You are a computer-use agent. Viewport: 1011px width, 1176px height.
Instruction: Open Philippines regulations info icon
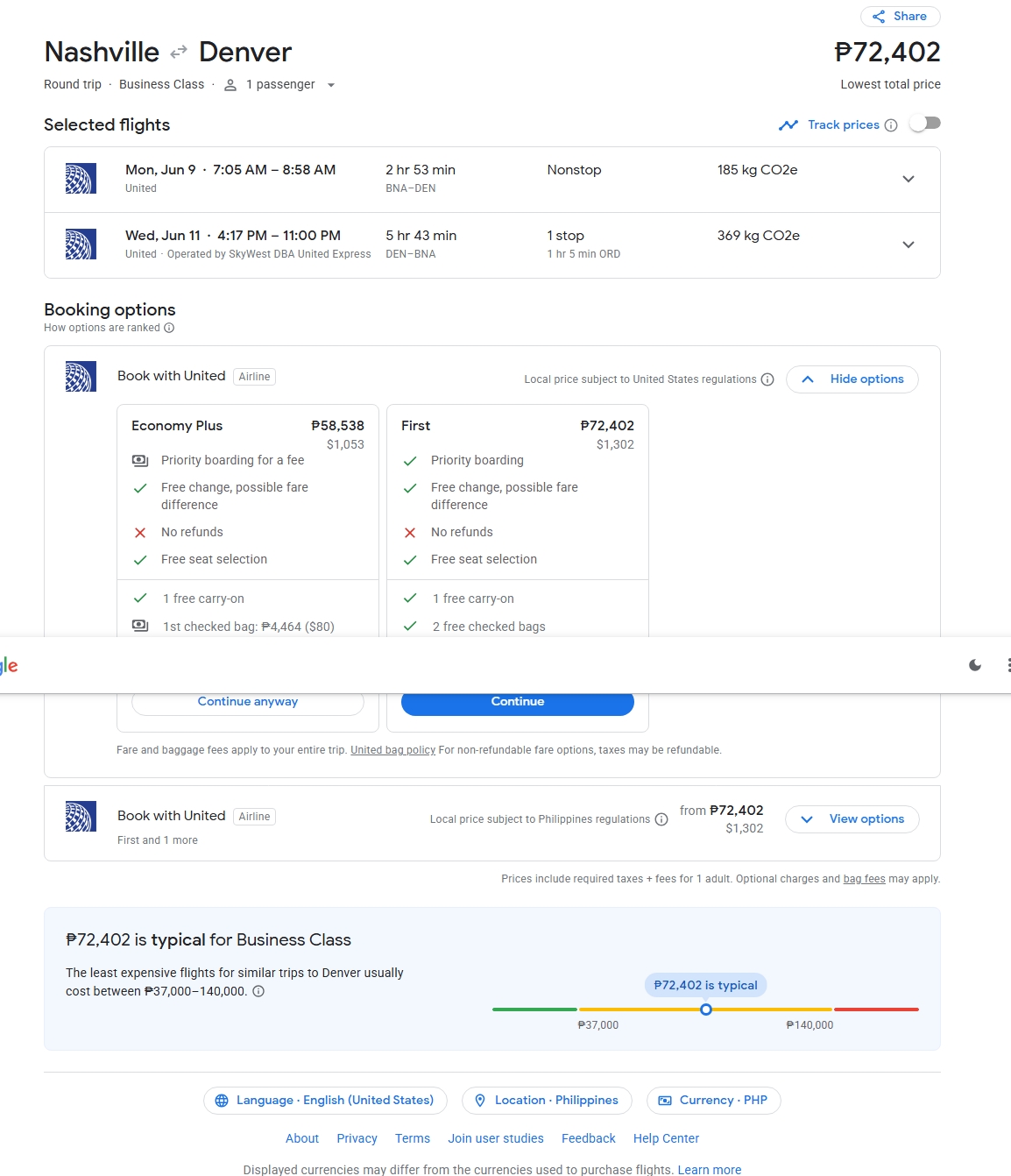[x=661, y=819]
